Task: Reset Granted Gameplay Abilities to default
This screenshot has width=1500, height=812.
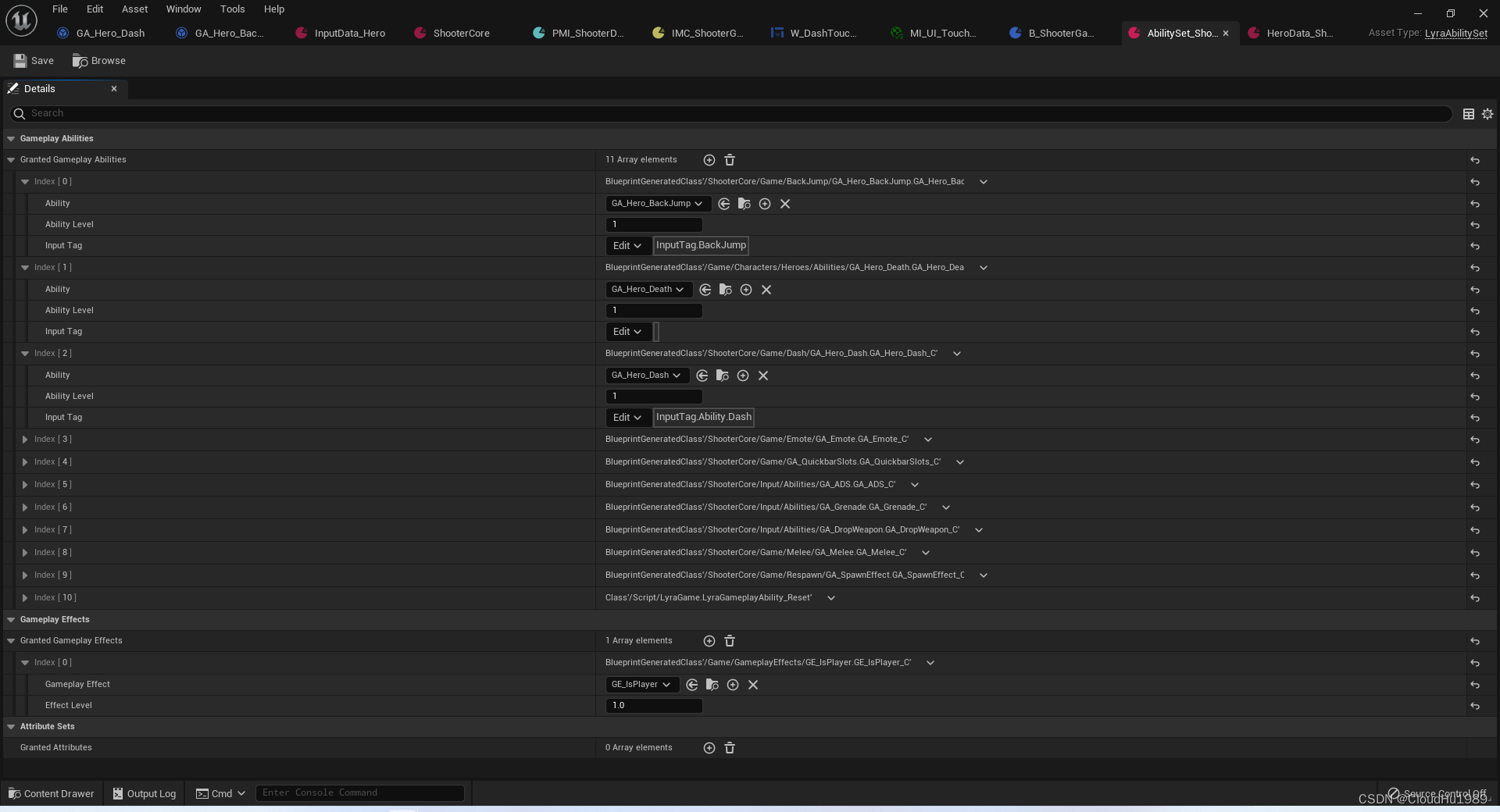Action: coord(1475,160)
